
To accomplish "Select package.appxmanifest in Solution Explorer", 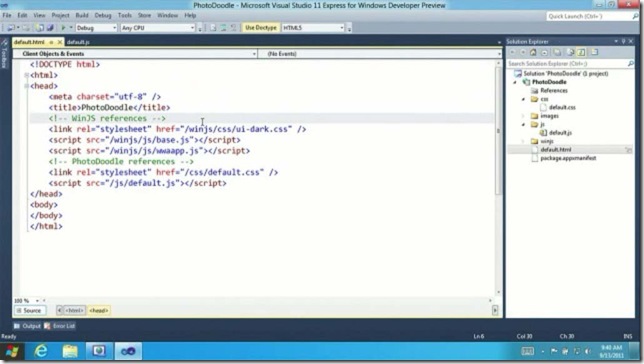I will [568, 158].
